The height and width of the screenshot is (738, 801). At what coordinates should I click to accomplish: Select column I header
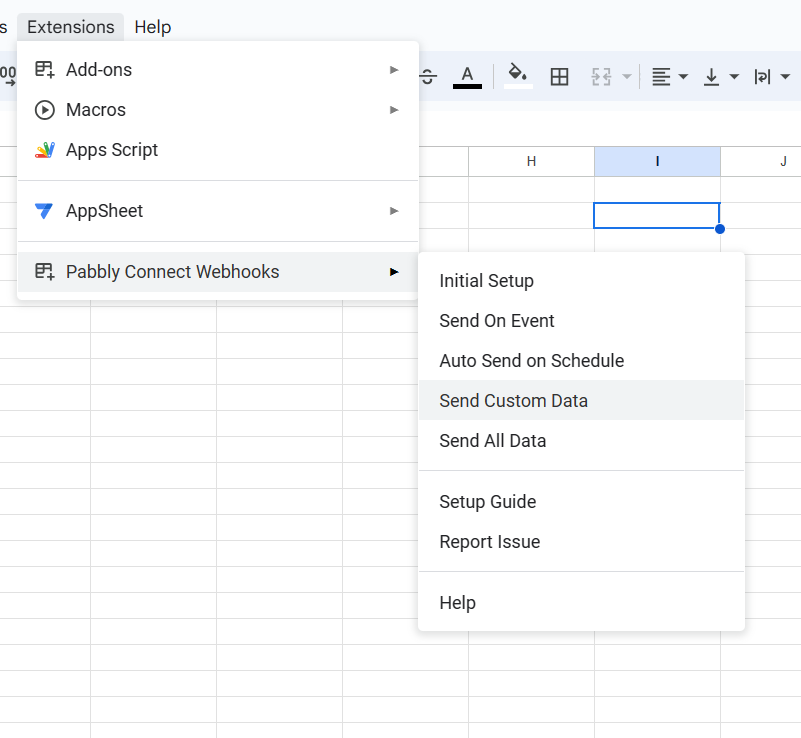pyautogui.click(x=657, y=161)
